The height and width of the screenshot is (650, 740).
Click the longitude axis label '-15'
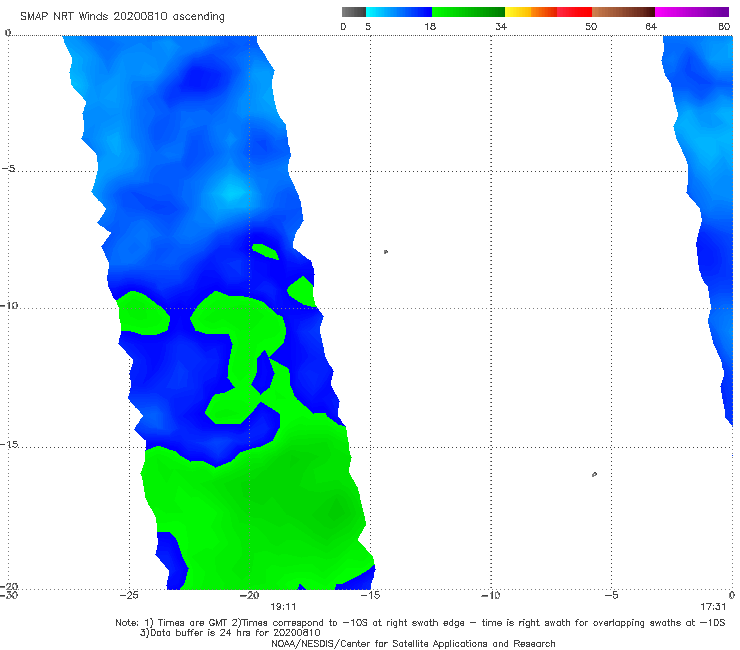pos(370,595)
